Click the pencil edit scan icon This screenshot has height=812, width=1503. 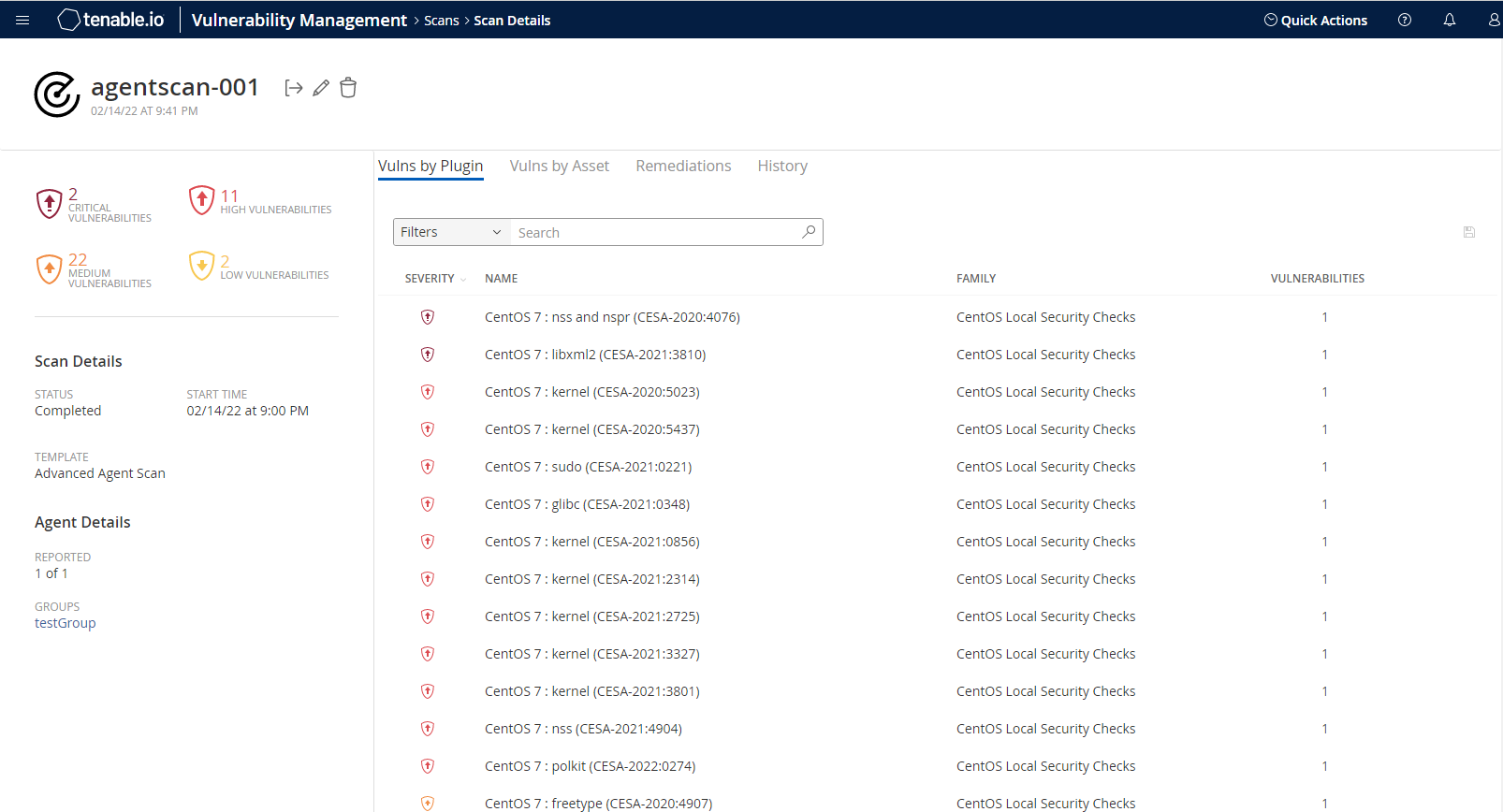pos(321,88)
